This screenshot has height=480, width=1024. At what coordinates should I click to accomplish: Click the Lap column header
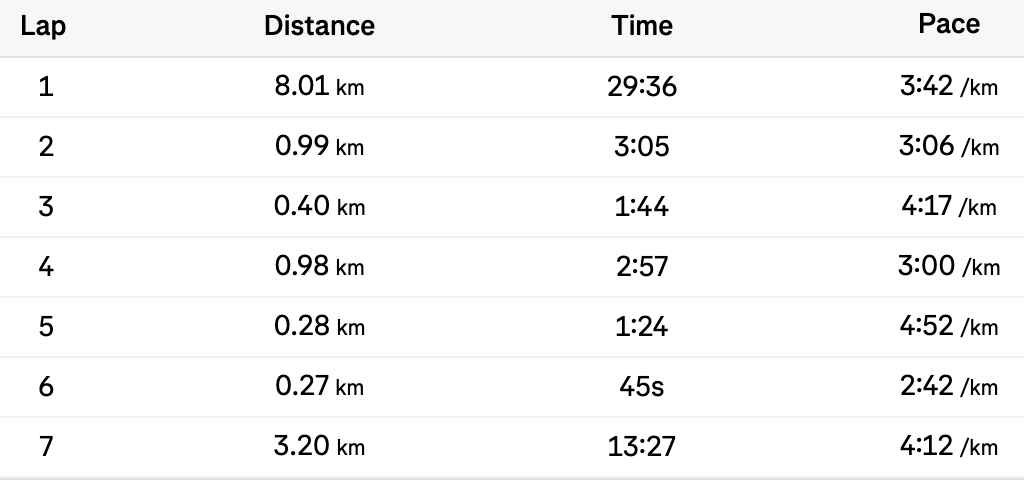click(x=44, y=26)
